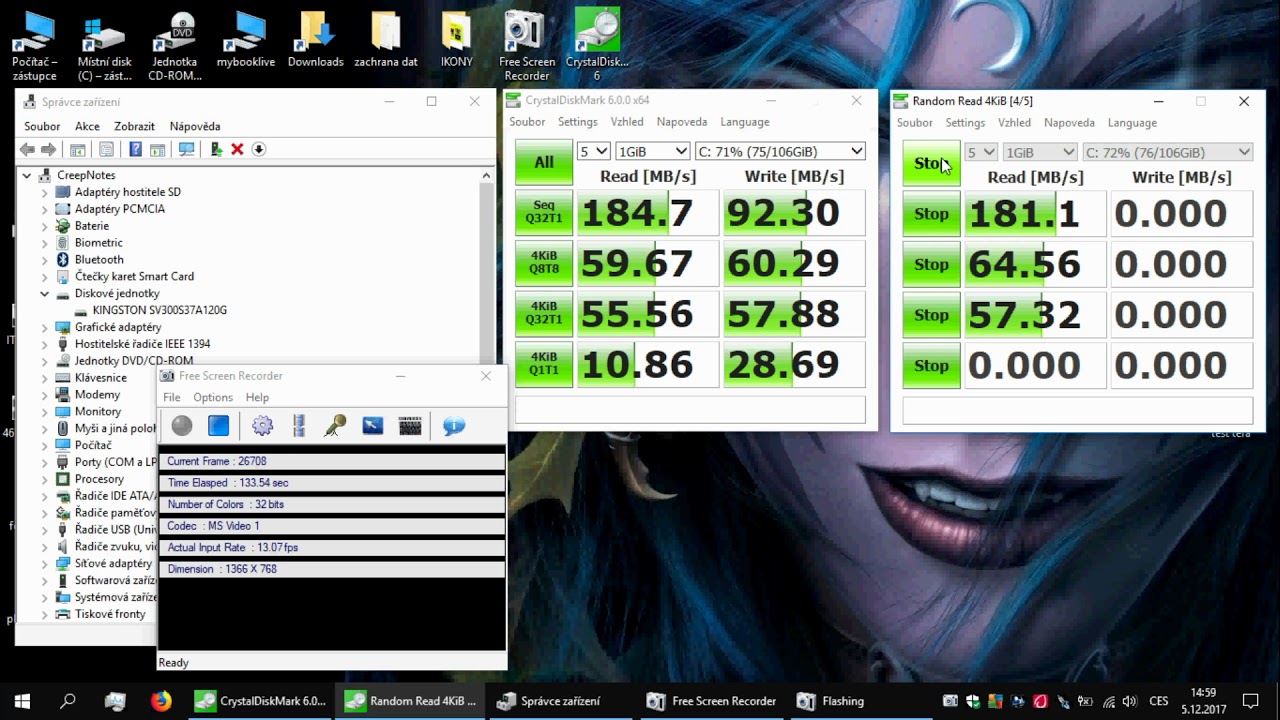This screenshot has width=1280, height=720.
Task: Click the forward arrow in Správce zařízení toolbar
Action: pos(47,149)
